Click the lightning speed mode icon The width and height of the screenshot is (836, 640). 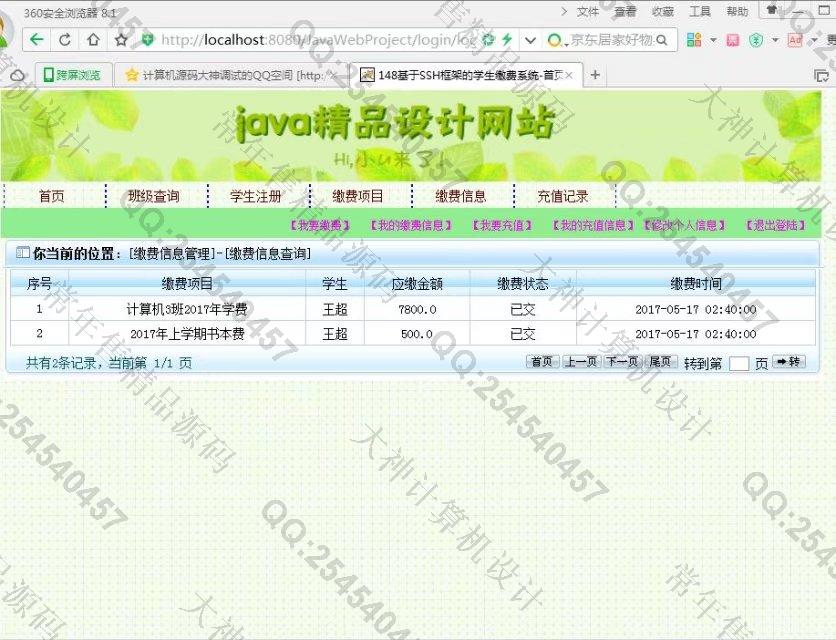coord(507,40)
